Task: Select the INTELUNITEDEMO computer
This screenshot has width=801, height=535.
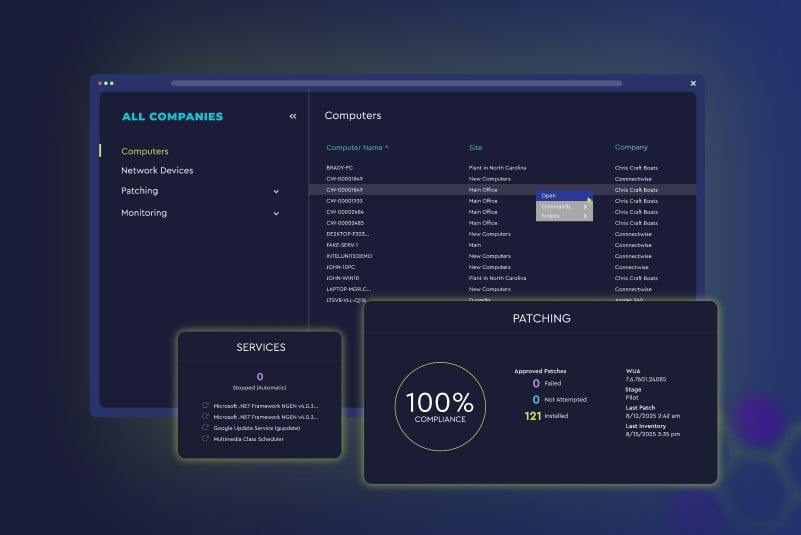Action: click(x=349, y=256)
